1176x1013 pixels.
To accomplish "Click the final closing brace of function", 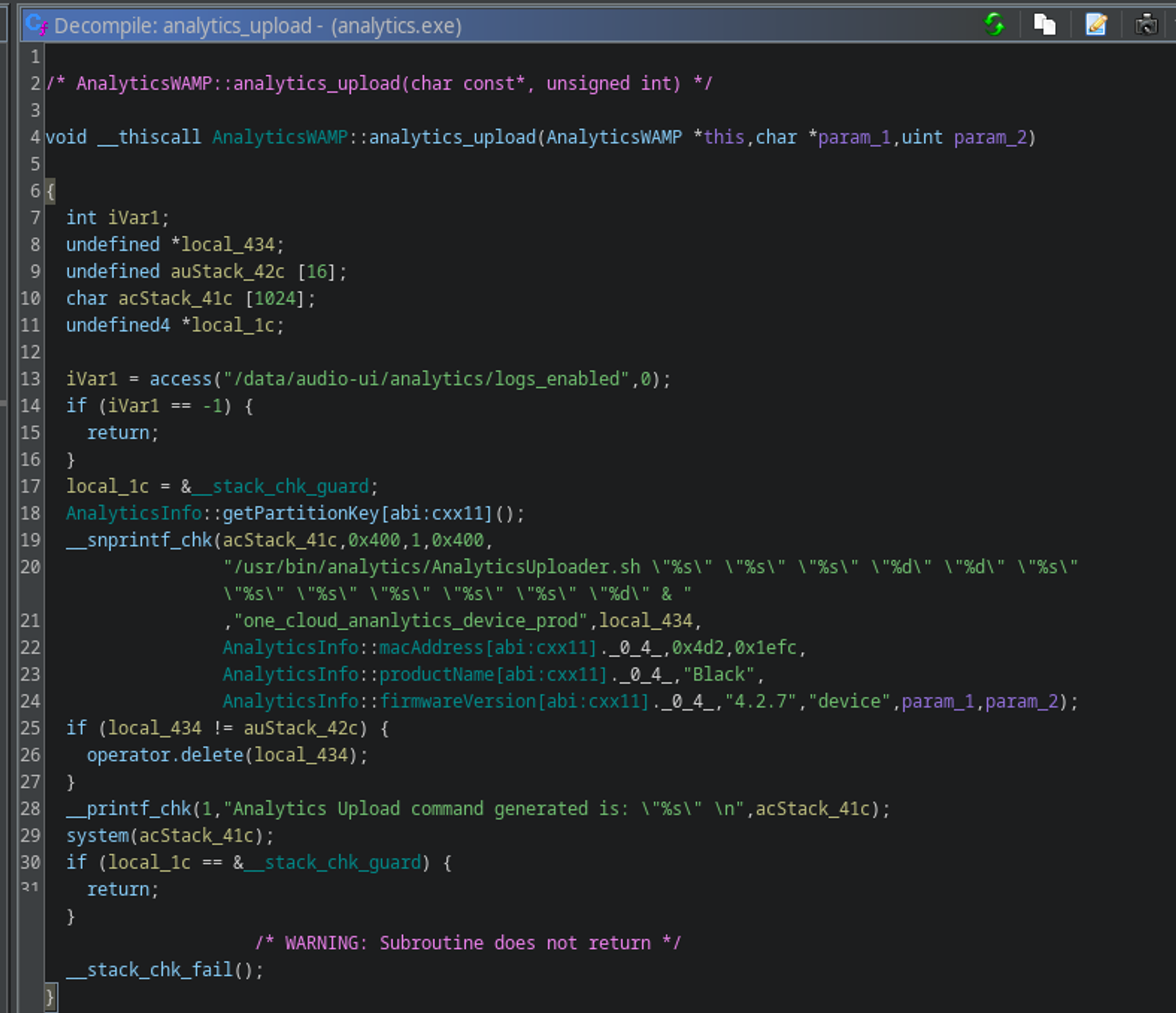I will [51, 997].
